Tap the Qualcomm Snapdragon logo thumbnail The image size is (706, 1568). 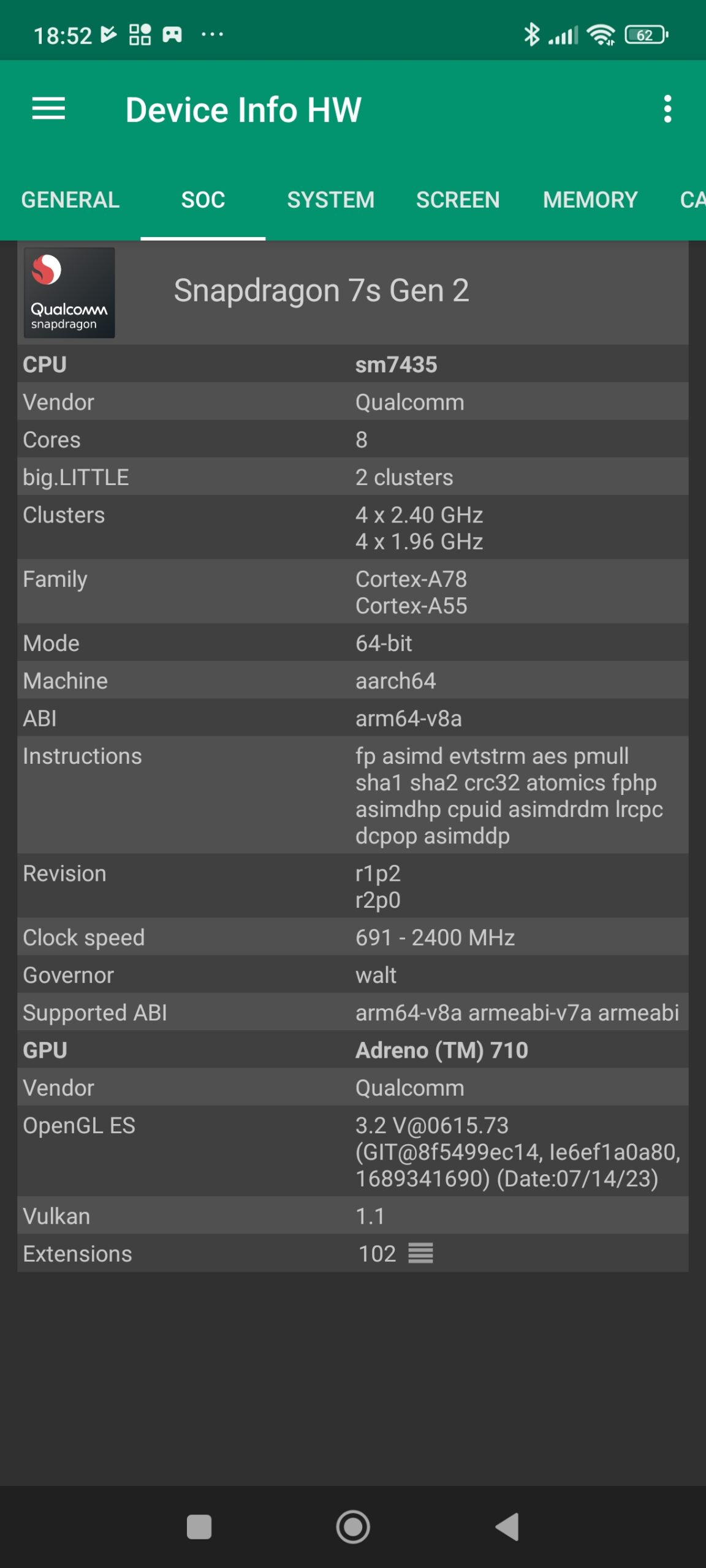pos(69,293)
